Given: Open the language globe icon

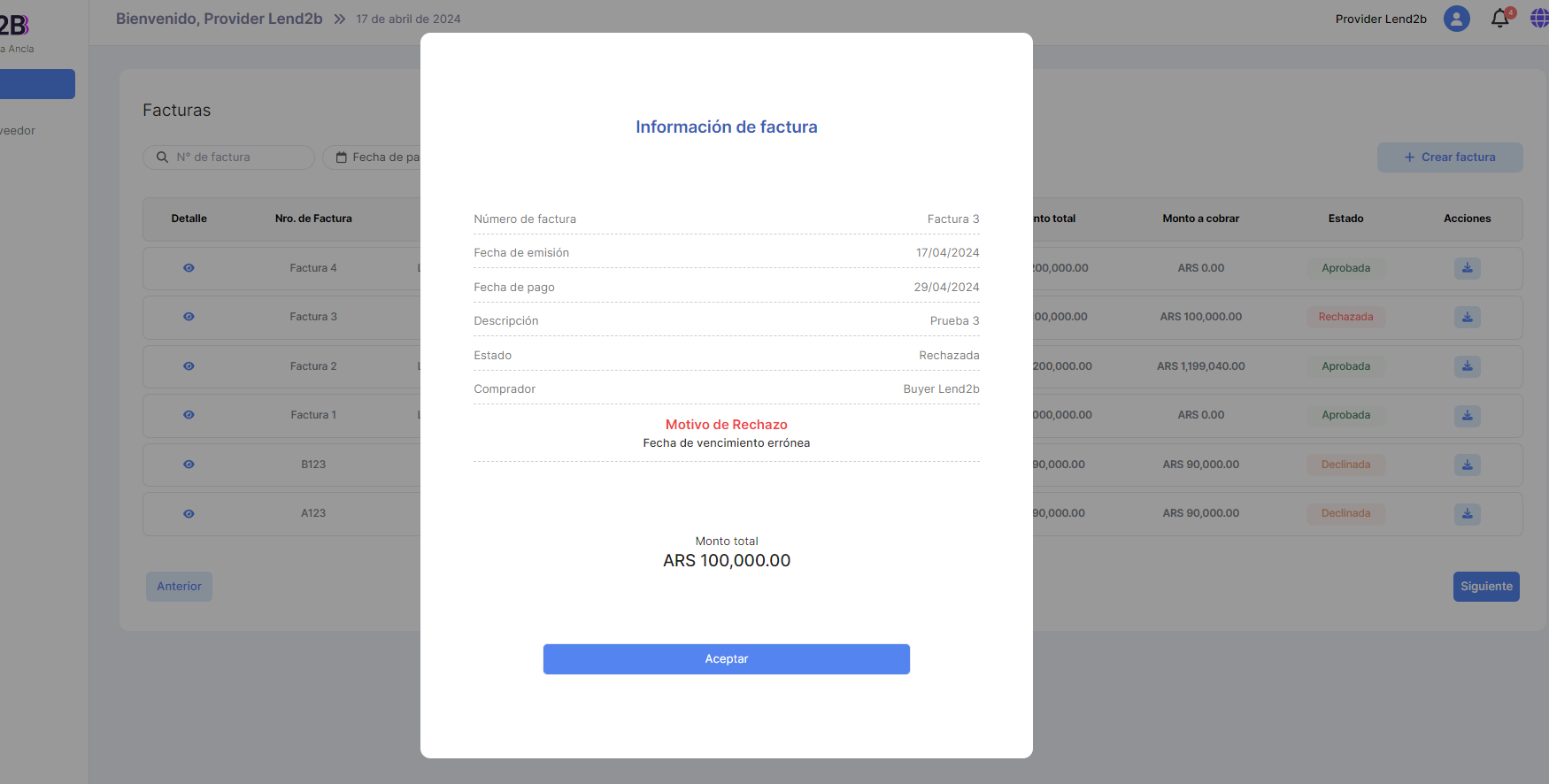Looking at the screenshot, I should pyautogui.click(x=1538, y=19).
